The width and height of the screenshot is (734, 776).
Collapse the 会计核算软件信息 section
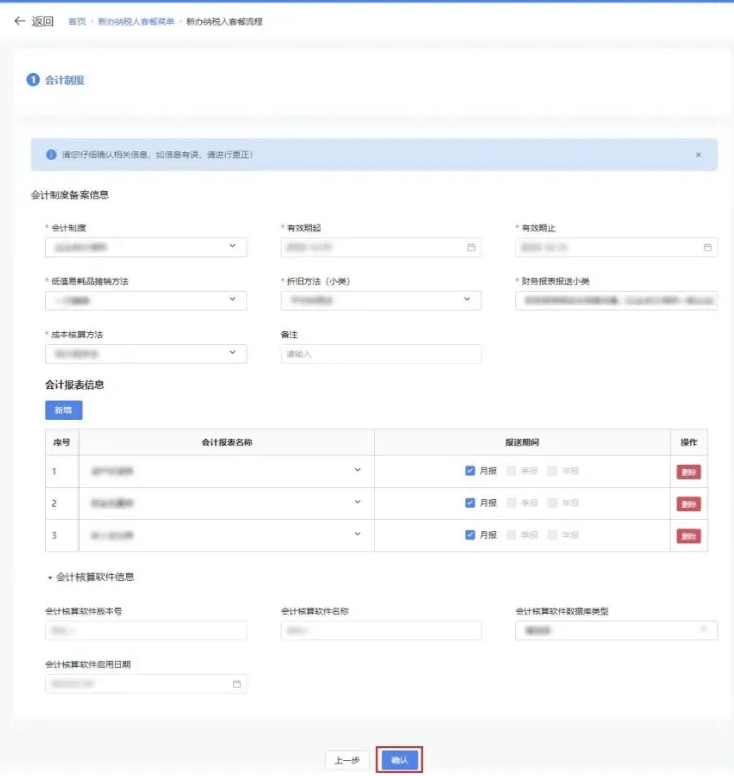pos(50,577)
